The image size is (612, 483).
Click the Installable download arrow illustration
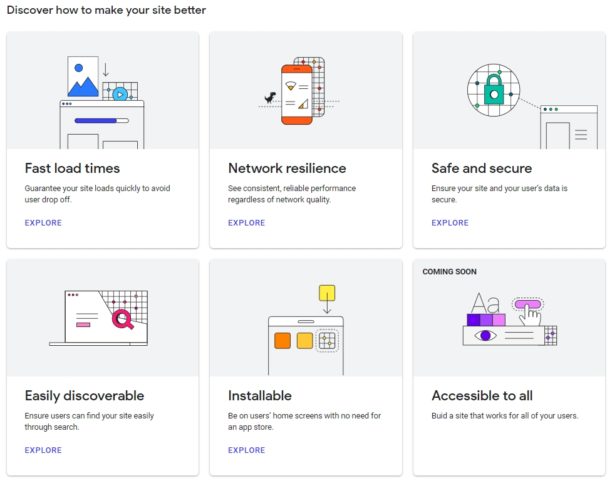pyautogui.click(x=327, y=299)
